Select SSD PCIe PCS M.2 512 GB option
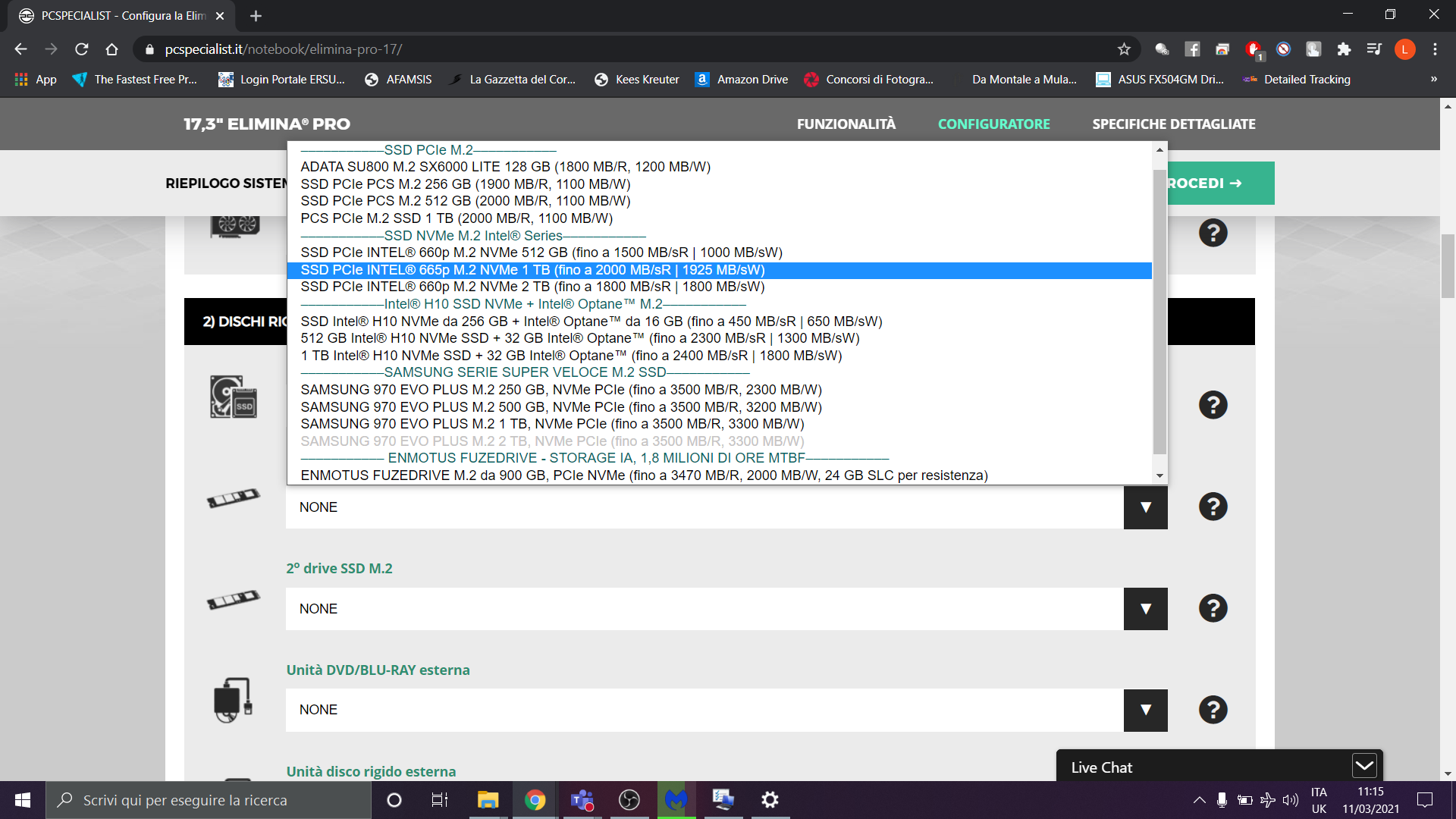This screenshot has width=1456, height=819. pyautogui.click(x=719, y=201)
